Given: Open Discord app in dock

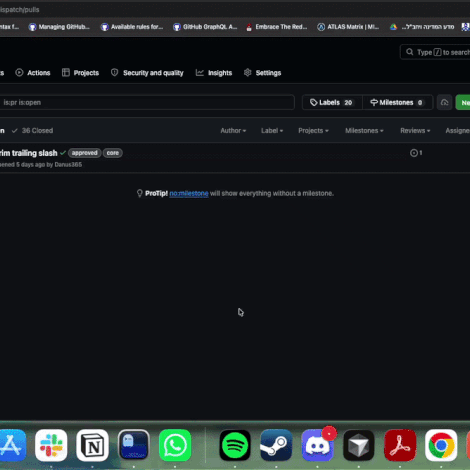Looking at the screenshot, I should 317,445.
